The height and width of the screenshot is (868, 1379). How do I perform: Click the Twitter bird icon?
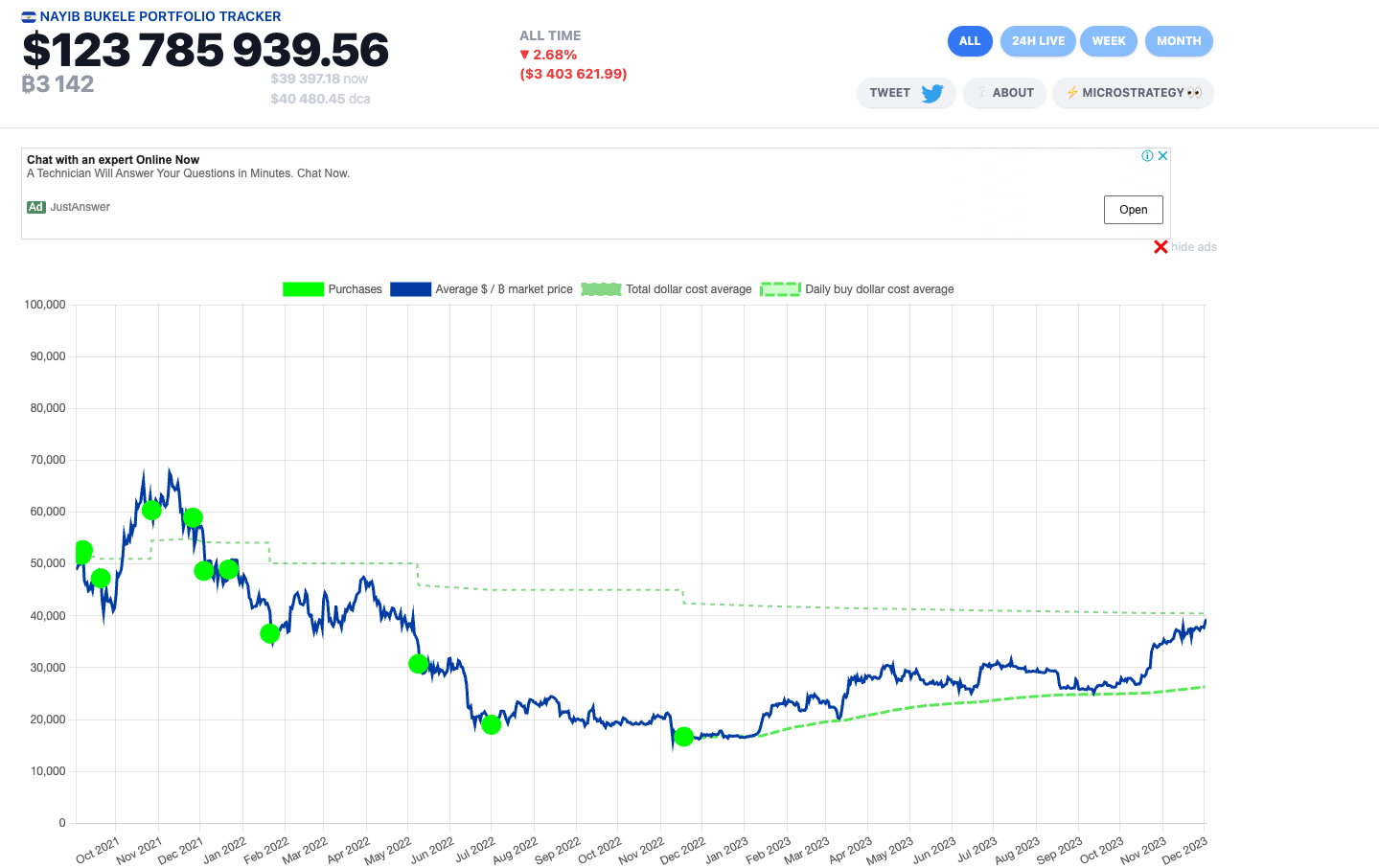coord(931,93)
